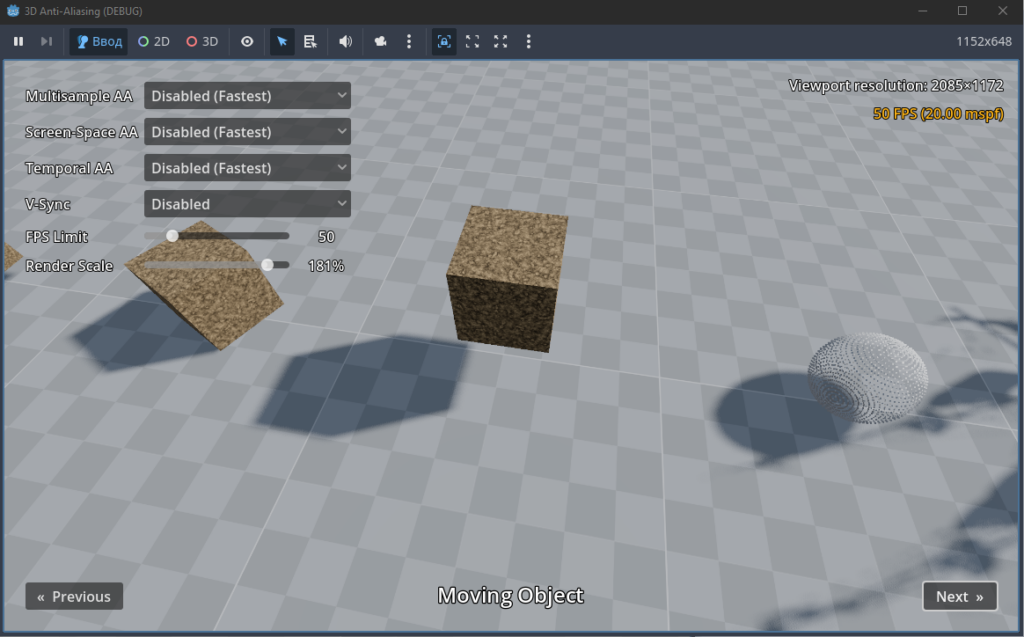This screenshot has height=637, width=1024.
Task: Click the Godot icon in title bar
Action: pos(12,11)
